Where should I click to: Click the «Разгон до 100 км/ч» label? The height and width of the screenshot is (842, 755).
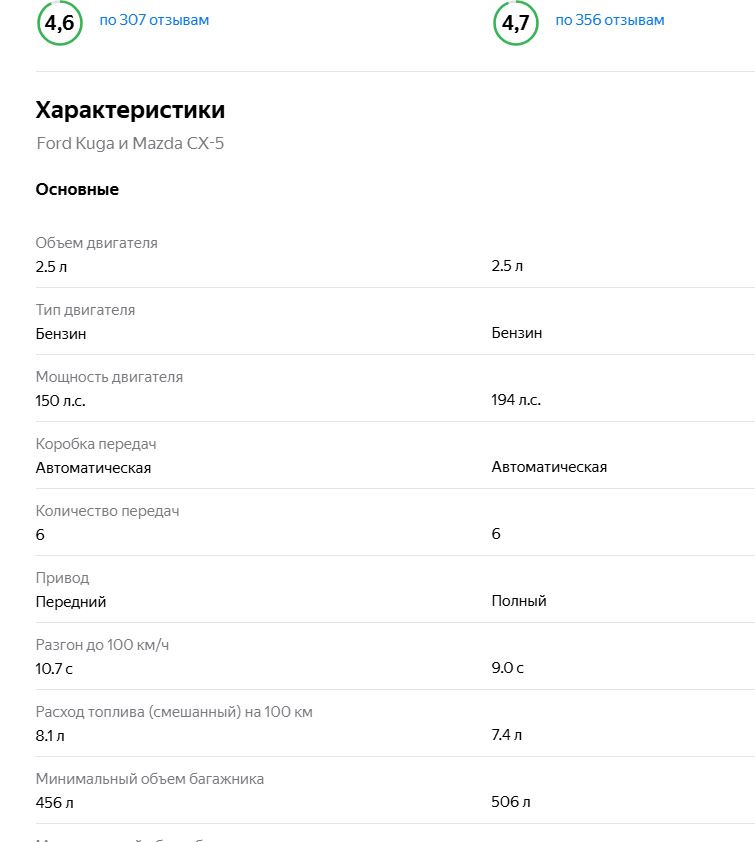coord(100,645)
